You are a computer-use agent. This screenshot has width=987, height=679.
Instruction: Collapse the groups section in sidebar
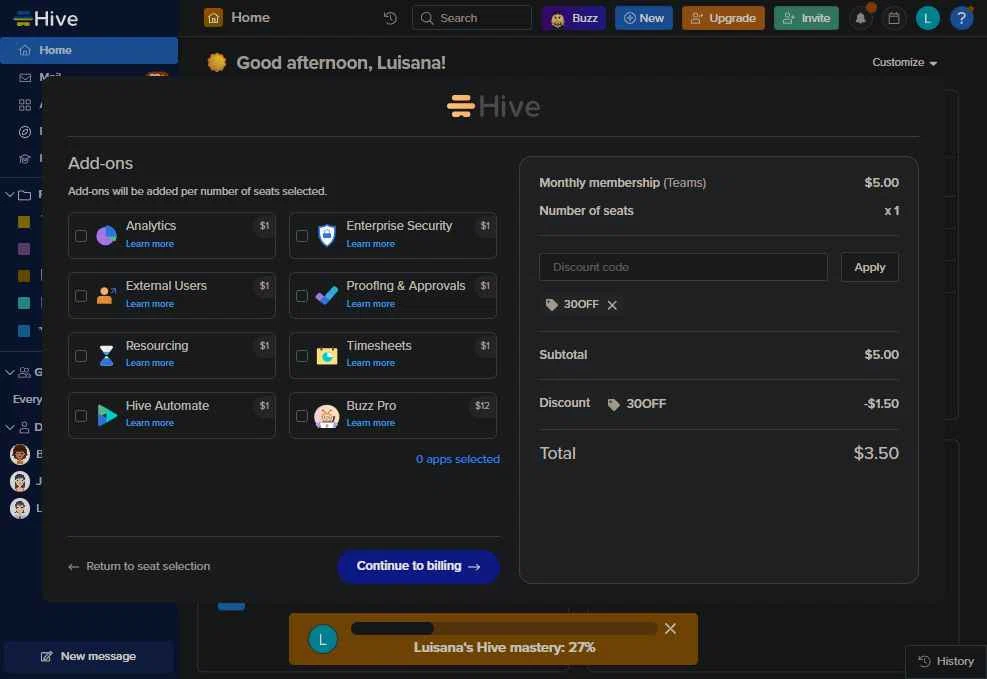(x=9, y=373)
